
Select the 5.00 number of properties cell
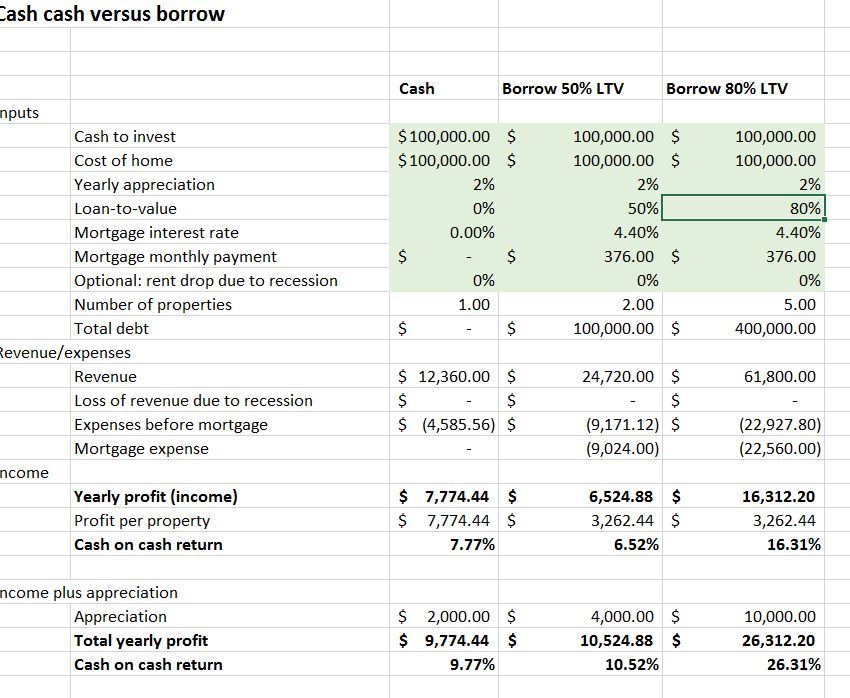(743, 305)
